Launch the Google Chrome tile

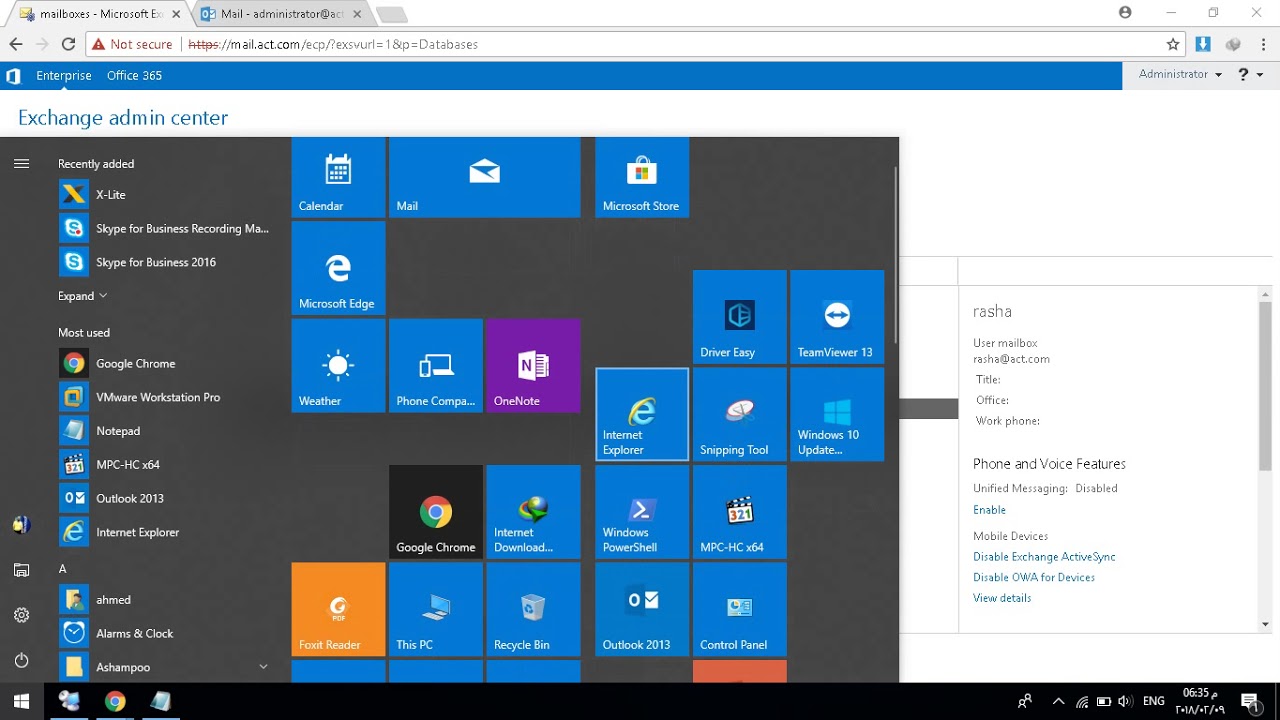click(x=436, y=512)
